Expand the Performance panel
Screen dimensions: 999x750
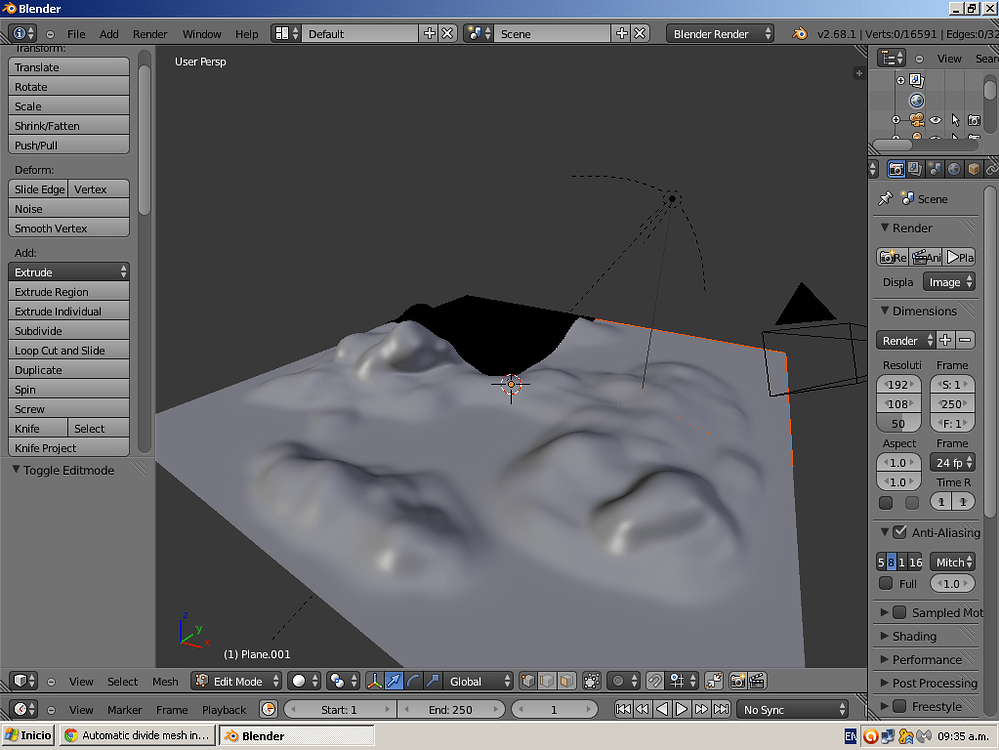884,660
